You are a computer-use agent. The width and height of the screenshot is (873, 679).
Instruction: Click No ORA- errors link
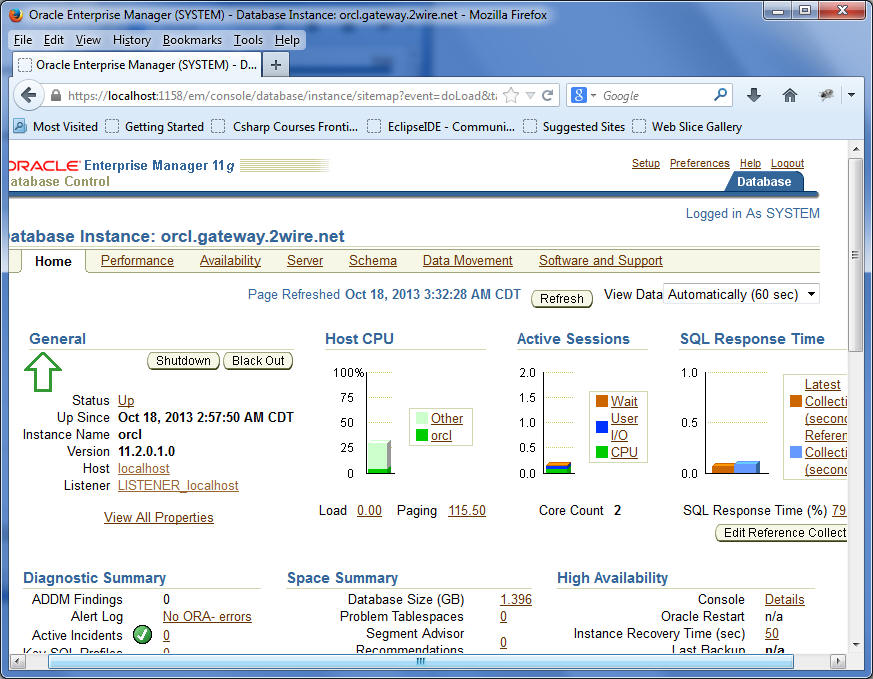[207, 617]
